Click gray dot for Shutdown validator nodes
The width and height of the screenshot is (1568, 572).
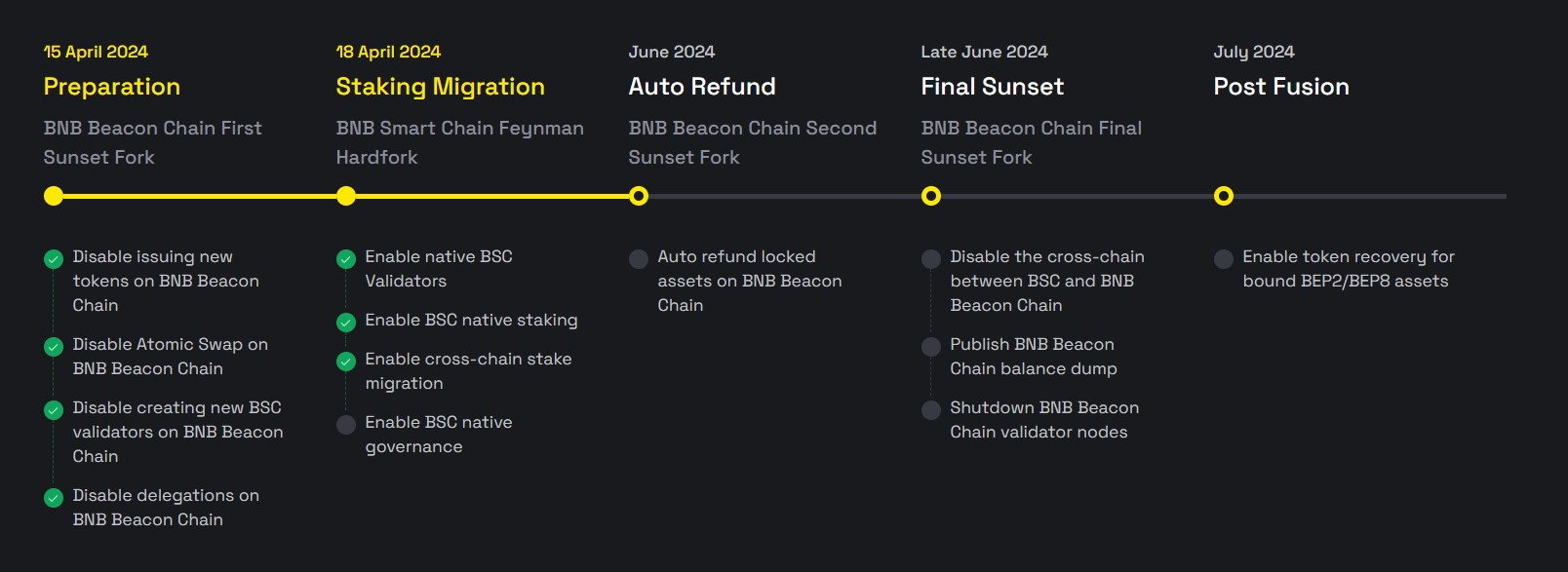(931, 409)
